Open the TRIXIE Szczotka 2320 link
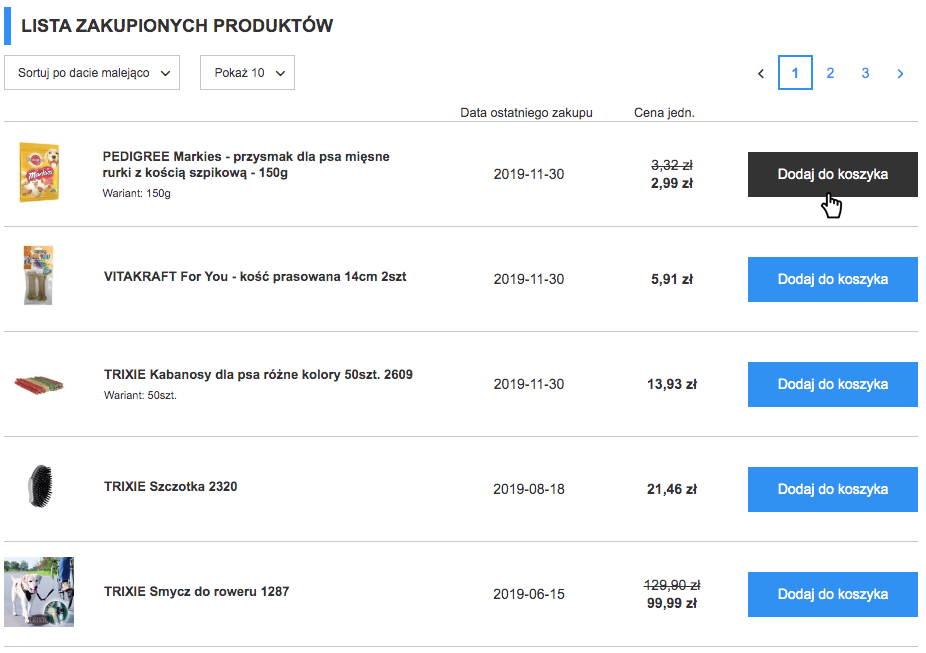This screenshot has height=653, width=926. (x=171, y=487)
